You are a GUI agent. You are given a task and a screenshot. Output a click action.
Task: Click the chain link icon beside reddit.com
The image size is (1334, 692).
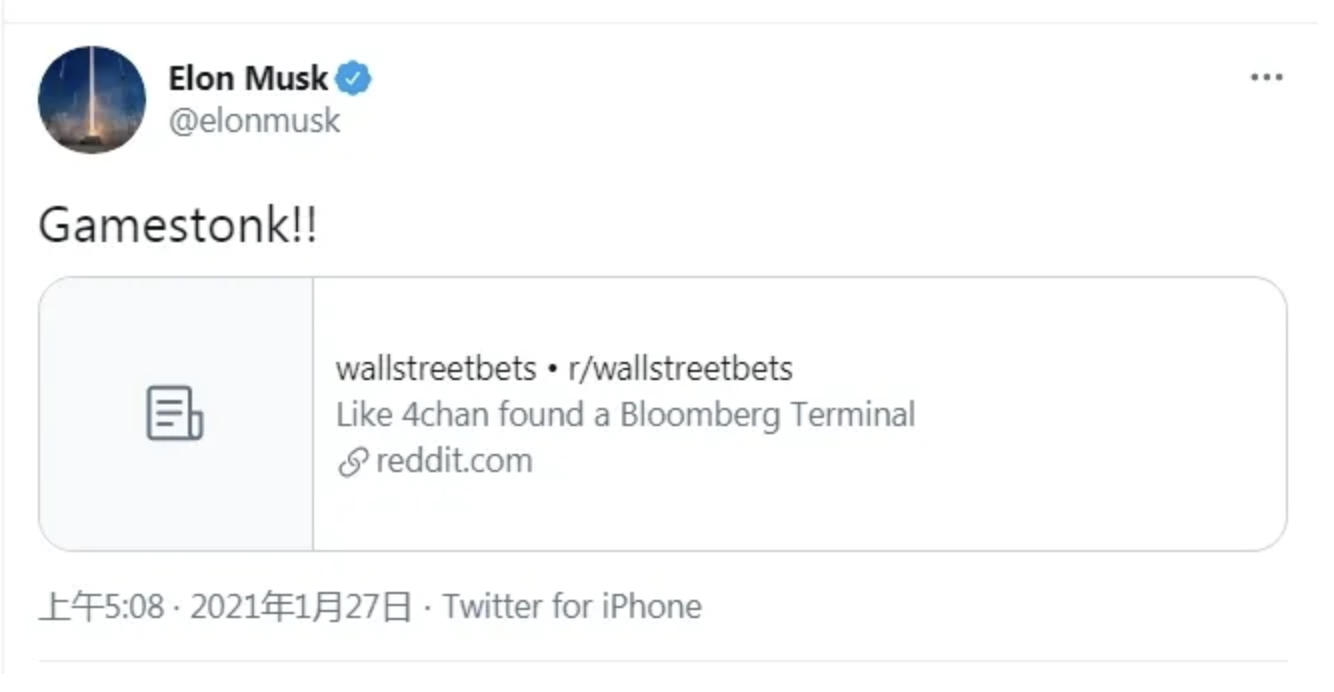(x=352, y=462)
